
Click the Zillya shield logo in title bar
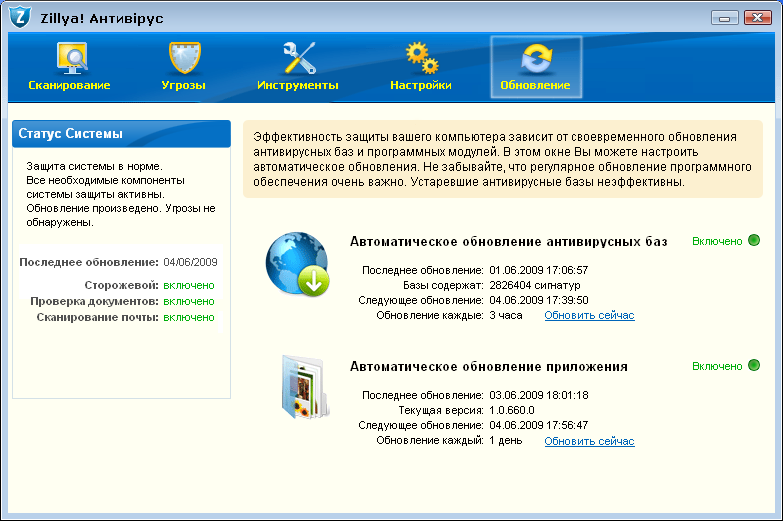click(20, 17)
